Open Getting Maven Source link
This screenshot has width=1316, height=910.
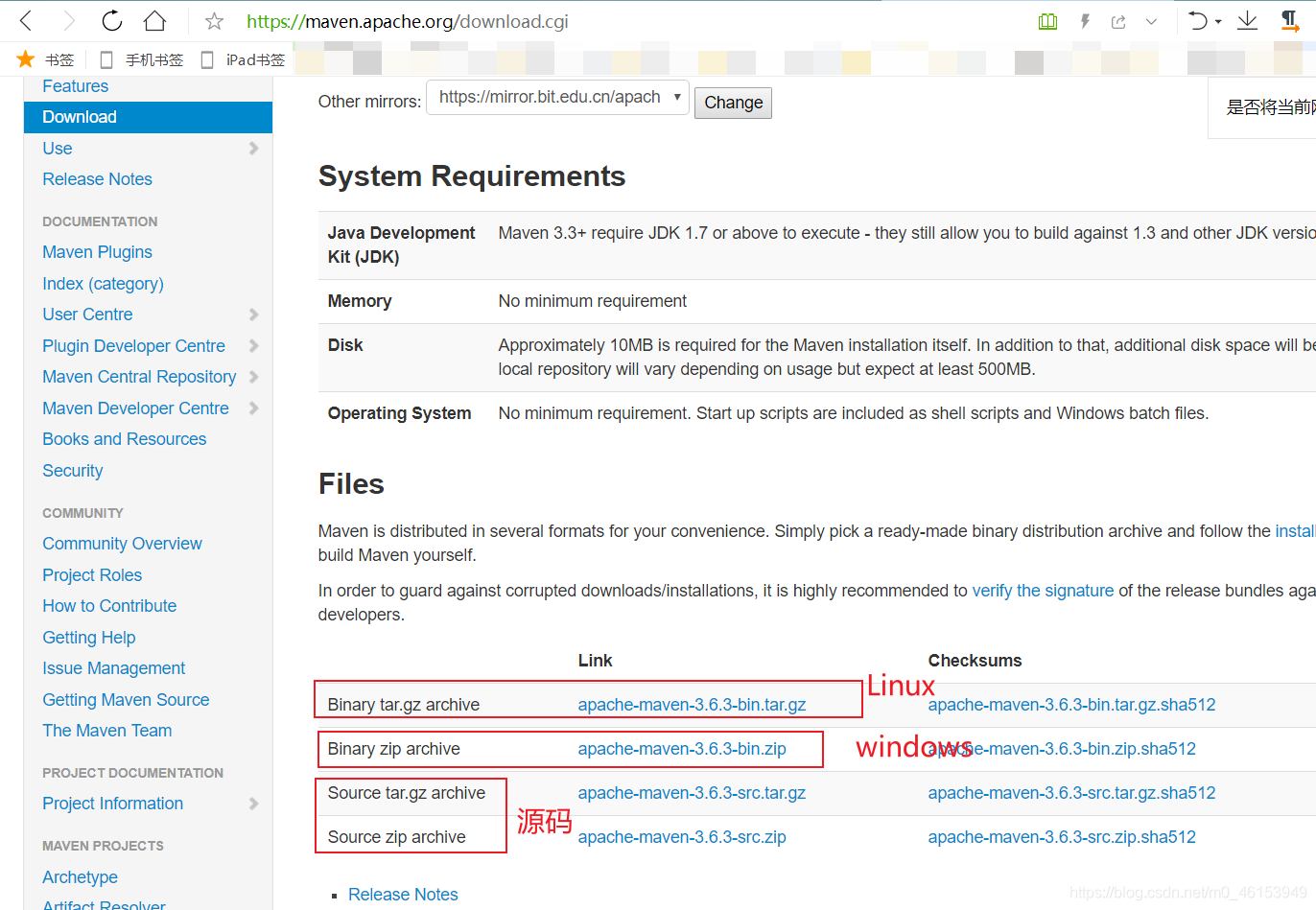pos(126,700)
